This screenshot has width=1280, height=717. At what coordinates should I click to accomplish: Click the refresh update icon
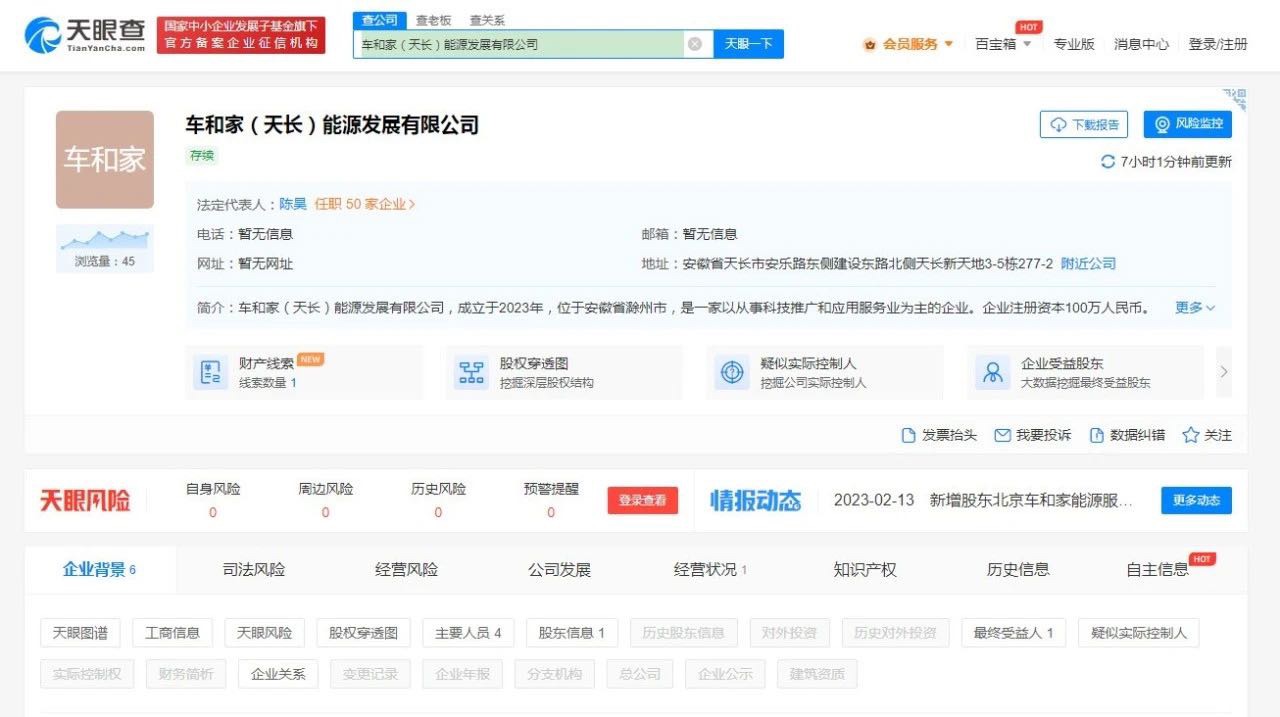1107,162
